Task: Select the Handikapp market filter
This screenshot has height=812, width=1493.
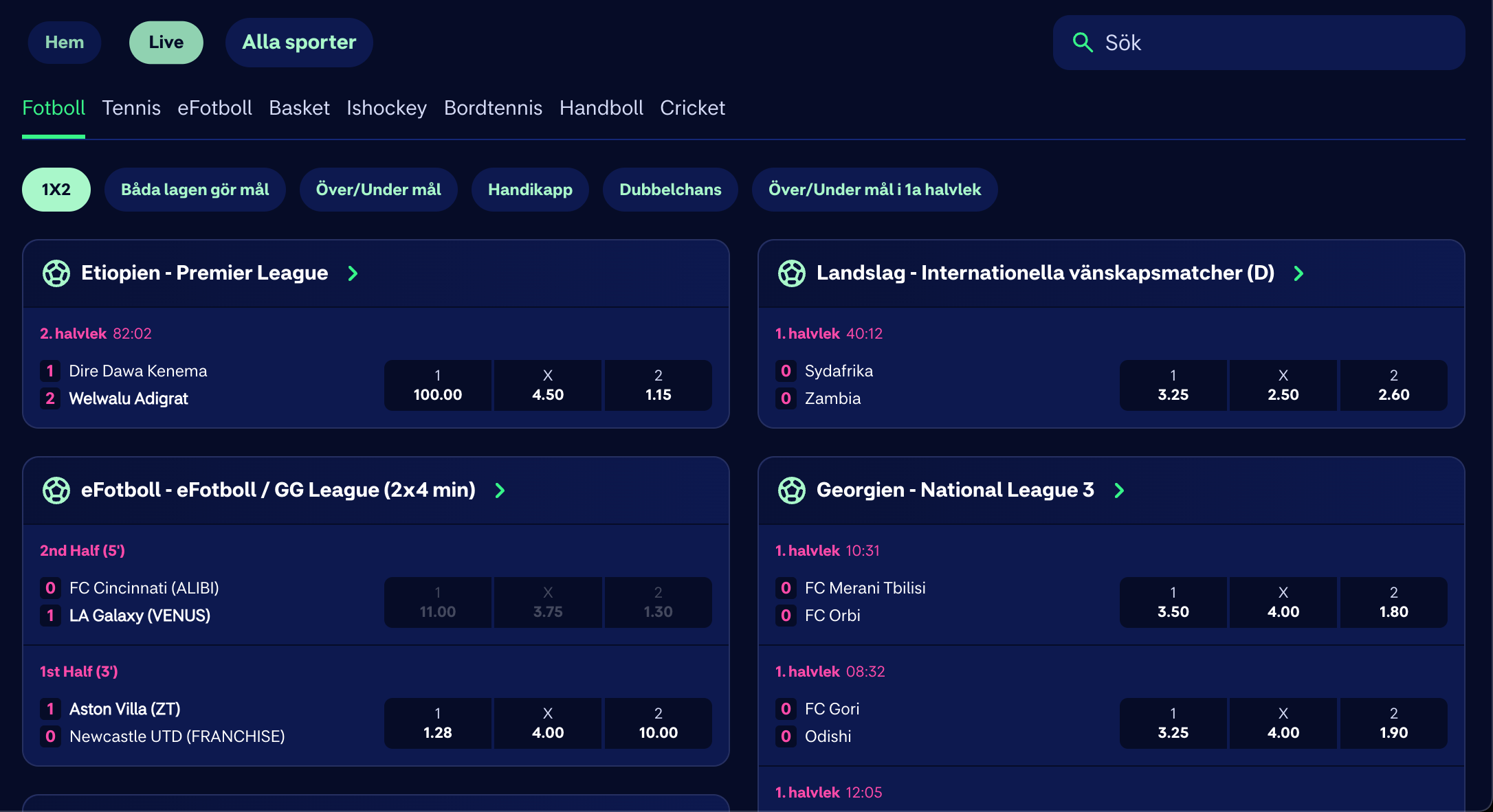Action: point(530,190)
